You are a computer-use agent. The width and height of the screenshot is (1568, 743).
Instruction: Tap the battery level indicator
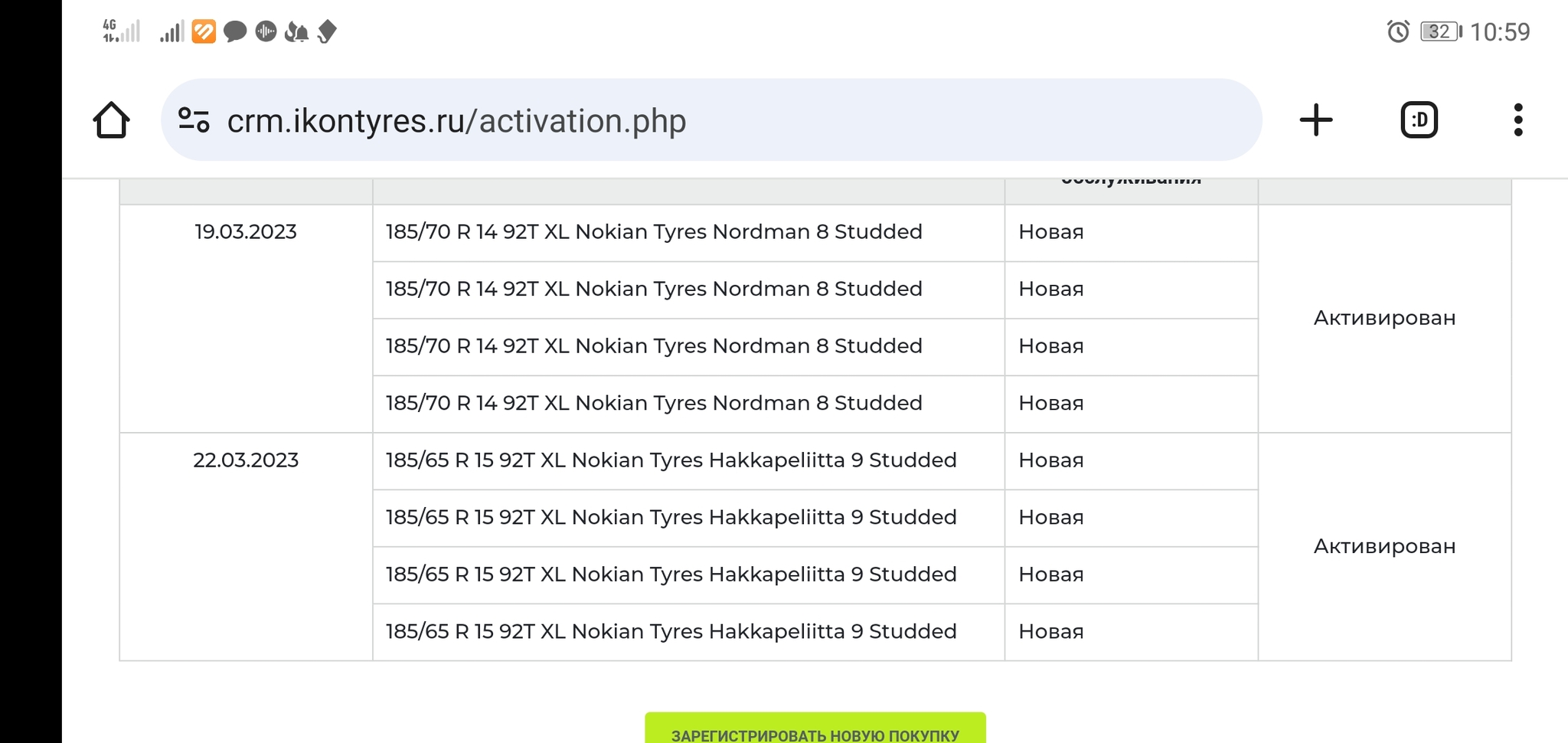[x=1440, y=31]
